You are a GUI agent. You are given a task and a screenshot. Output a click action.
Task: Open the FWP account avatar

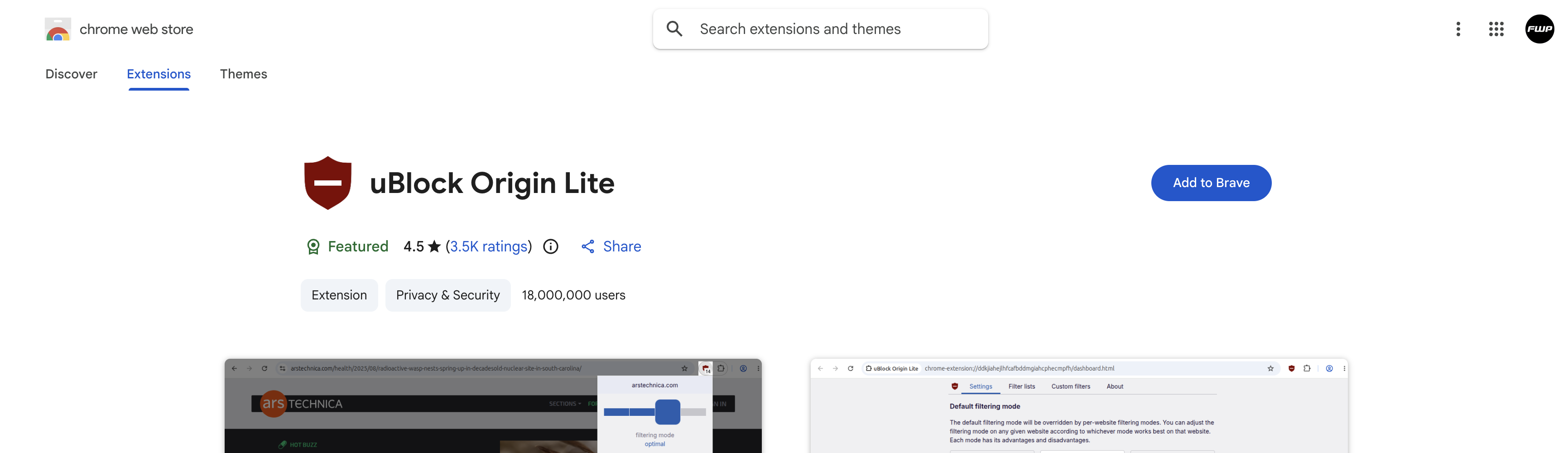1539,29
